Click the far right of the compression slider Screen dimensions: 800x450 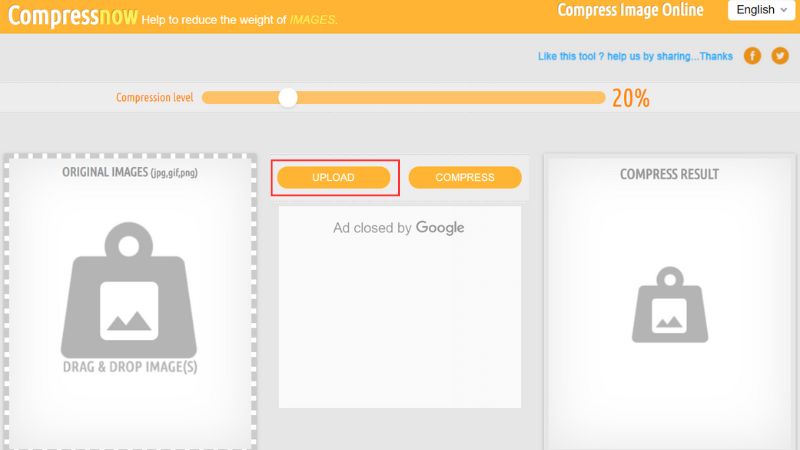click(x=599, y=97)
